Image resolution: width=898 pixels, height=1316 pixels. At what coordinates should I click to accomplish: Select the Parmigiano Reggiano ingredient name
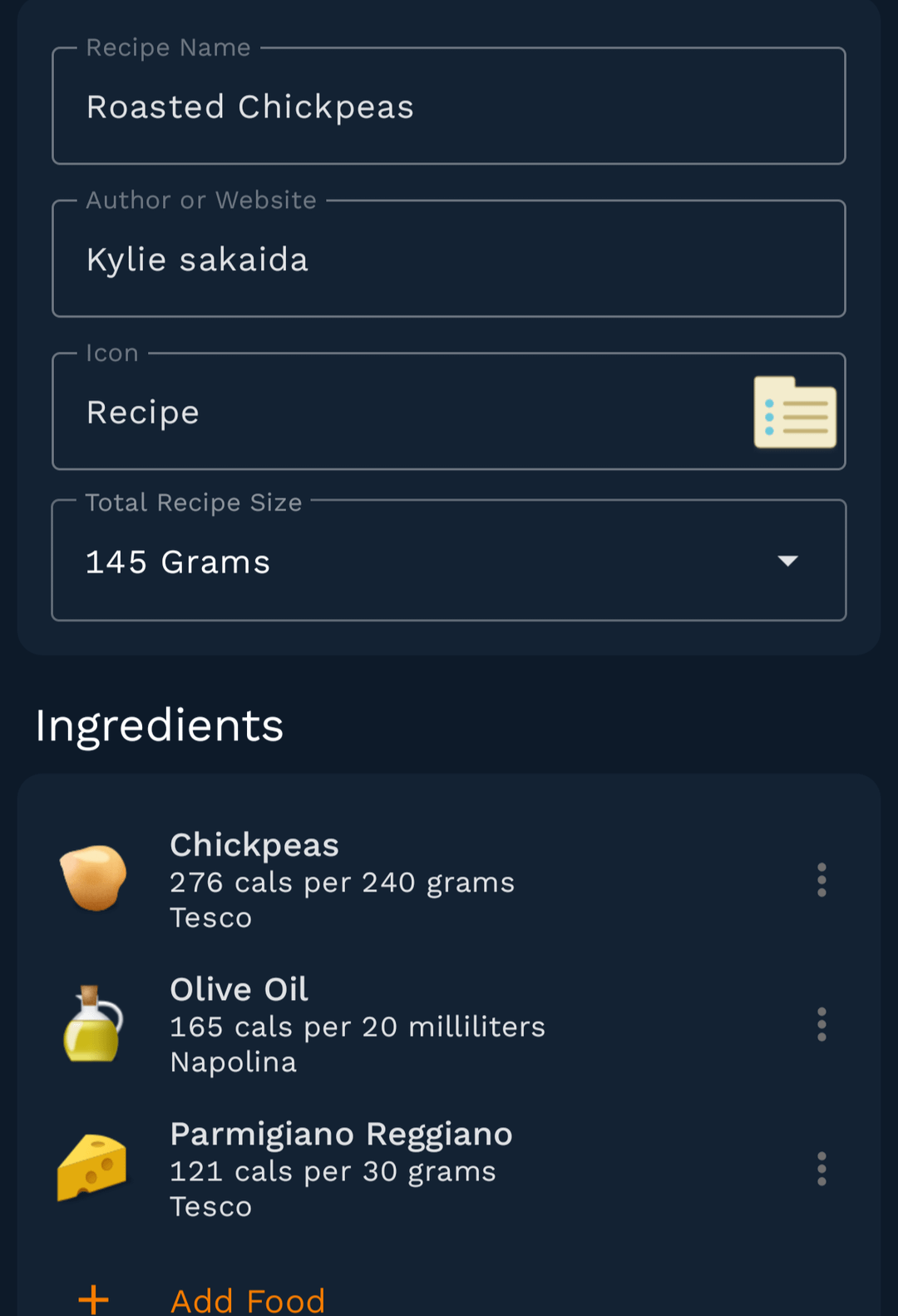pos(341,1135)
